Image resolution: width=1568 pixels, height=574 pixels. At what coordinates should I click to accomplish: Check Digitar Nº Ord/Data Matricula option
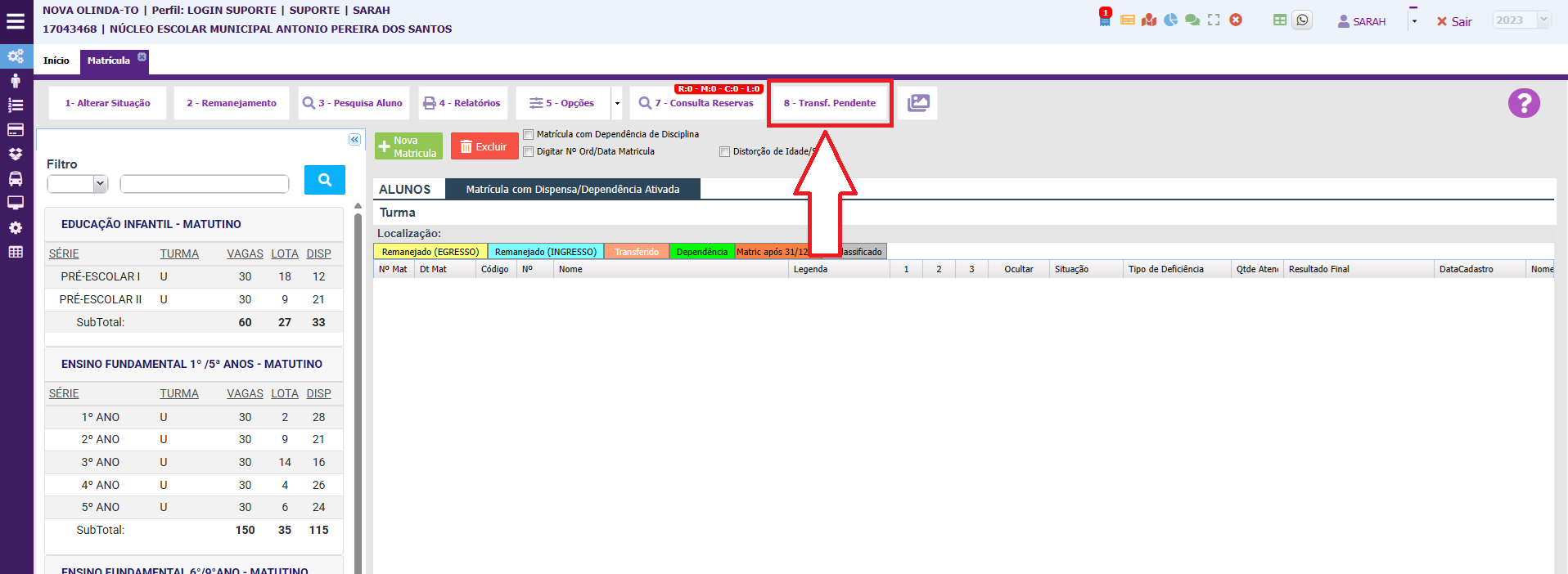pyautogui.click(x=529, y=152)
